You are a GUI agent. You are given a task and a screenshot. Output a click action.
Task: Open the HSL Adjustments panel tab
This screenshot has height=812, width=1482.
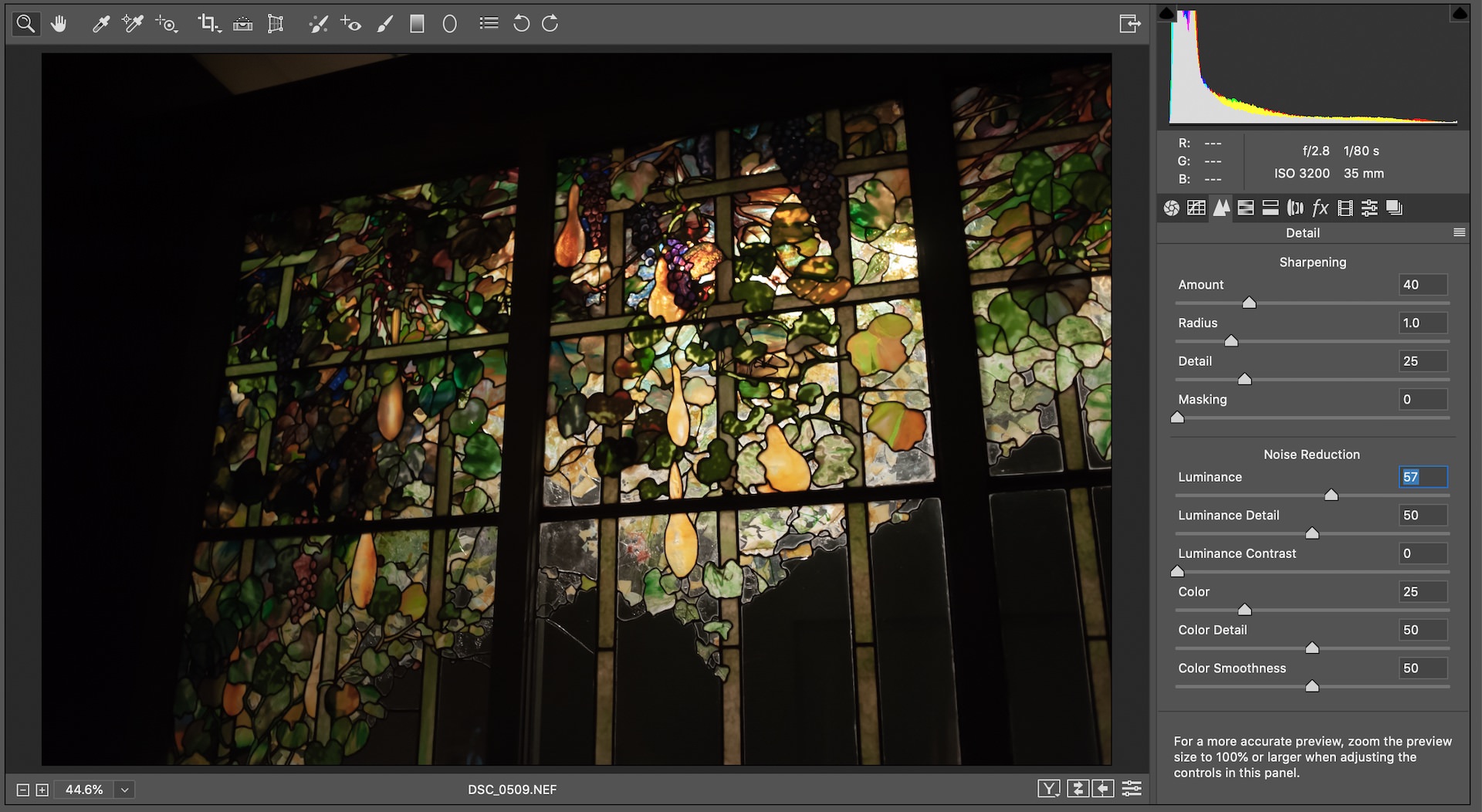[1246, 208]
